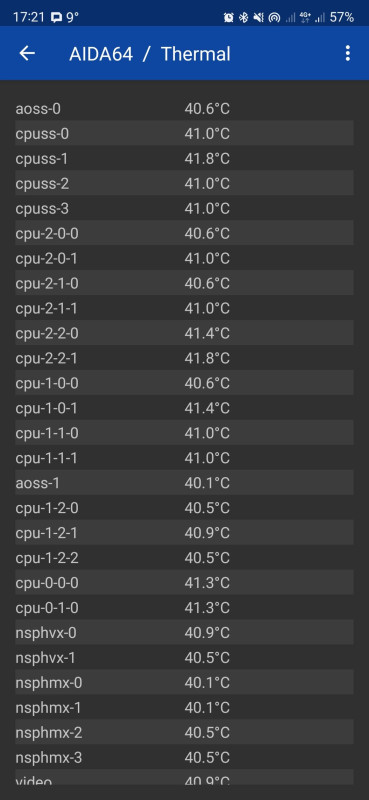Image resolution: width=369 pixels, height=800 pixels.
Task: Select the nsphmx-2 sensor row
Action: click(x=184, y=733)
